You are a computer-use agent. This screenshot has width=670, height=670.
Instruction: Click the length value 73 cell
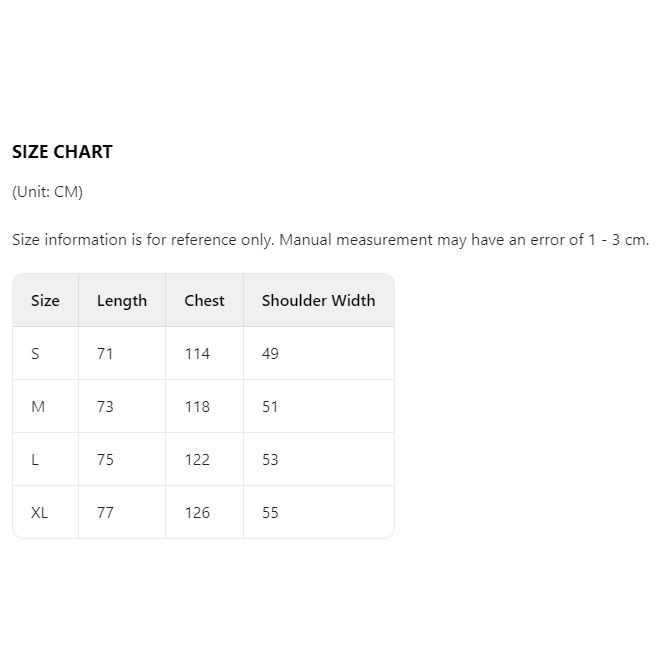point(105,406)
